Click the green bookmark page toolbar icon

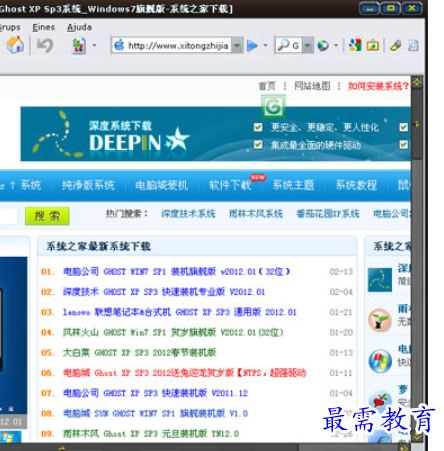point(79,45)
